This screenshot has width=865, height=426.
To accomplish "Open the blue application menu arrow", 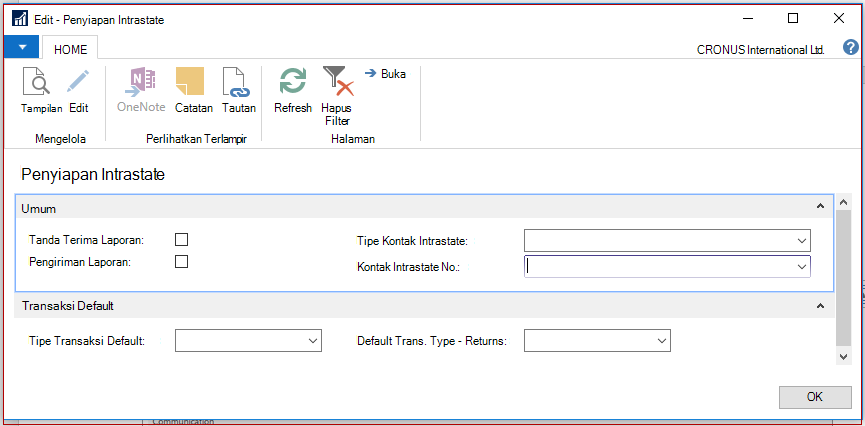I will click(x=22, y=47).
